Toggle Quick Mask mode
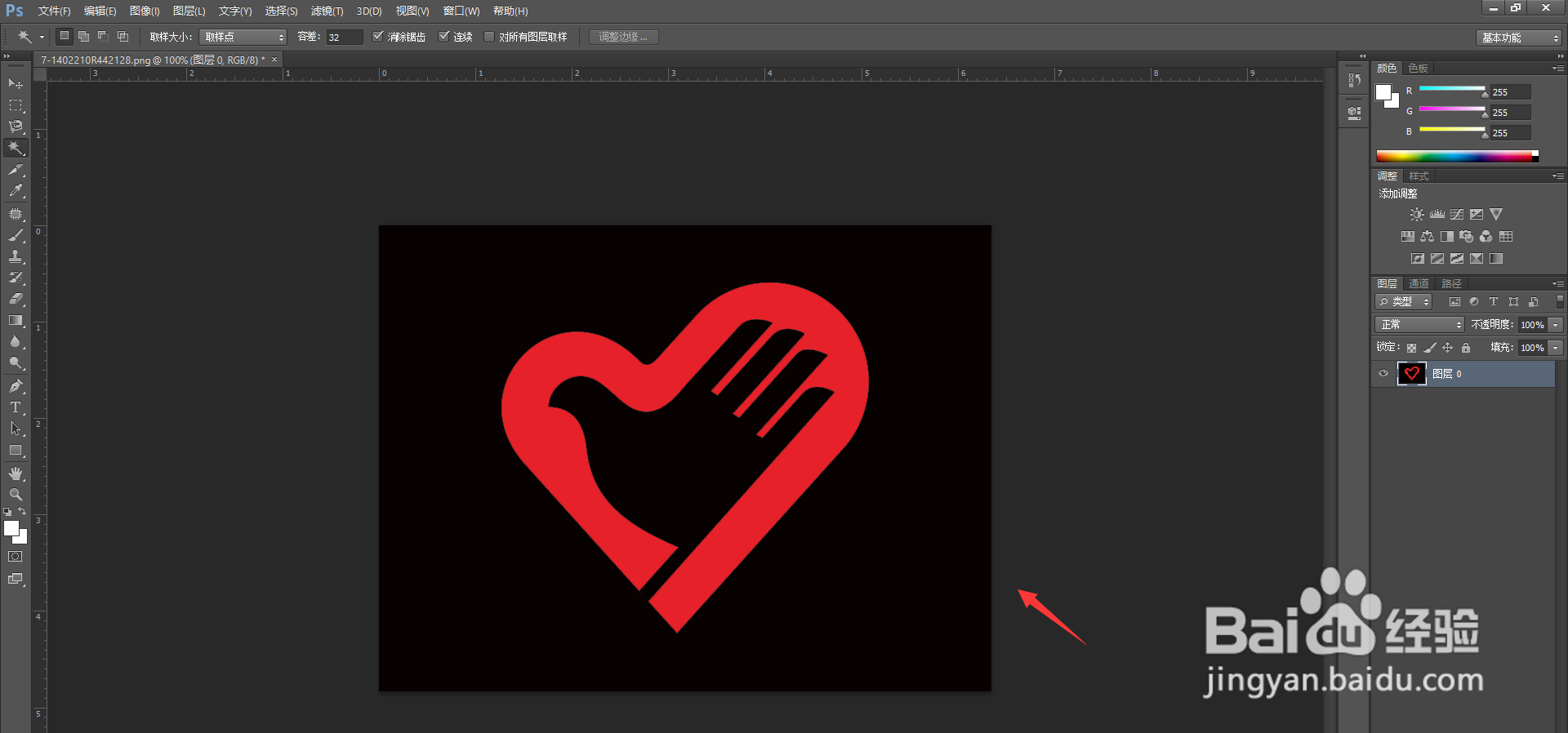Image resolution: width=1568 pixels, height=733 pixels. click(x=16, y=557)
